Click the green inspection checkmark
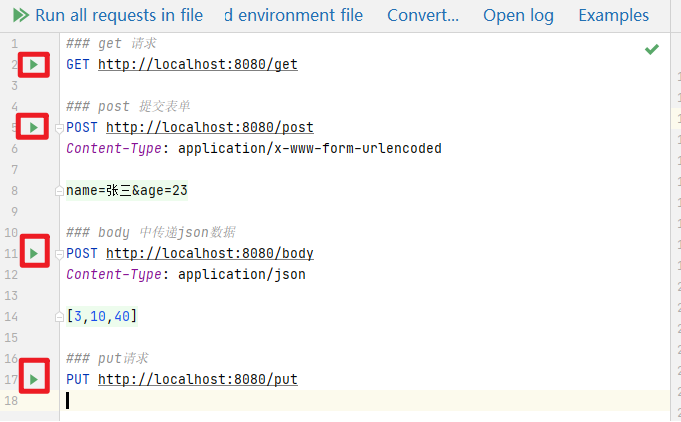 (x=652, y=48)
